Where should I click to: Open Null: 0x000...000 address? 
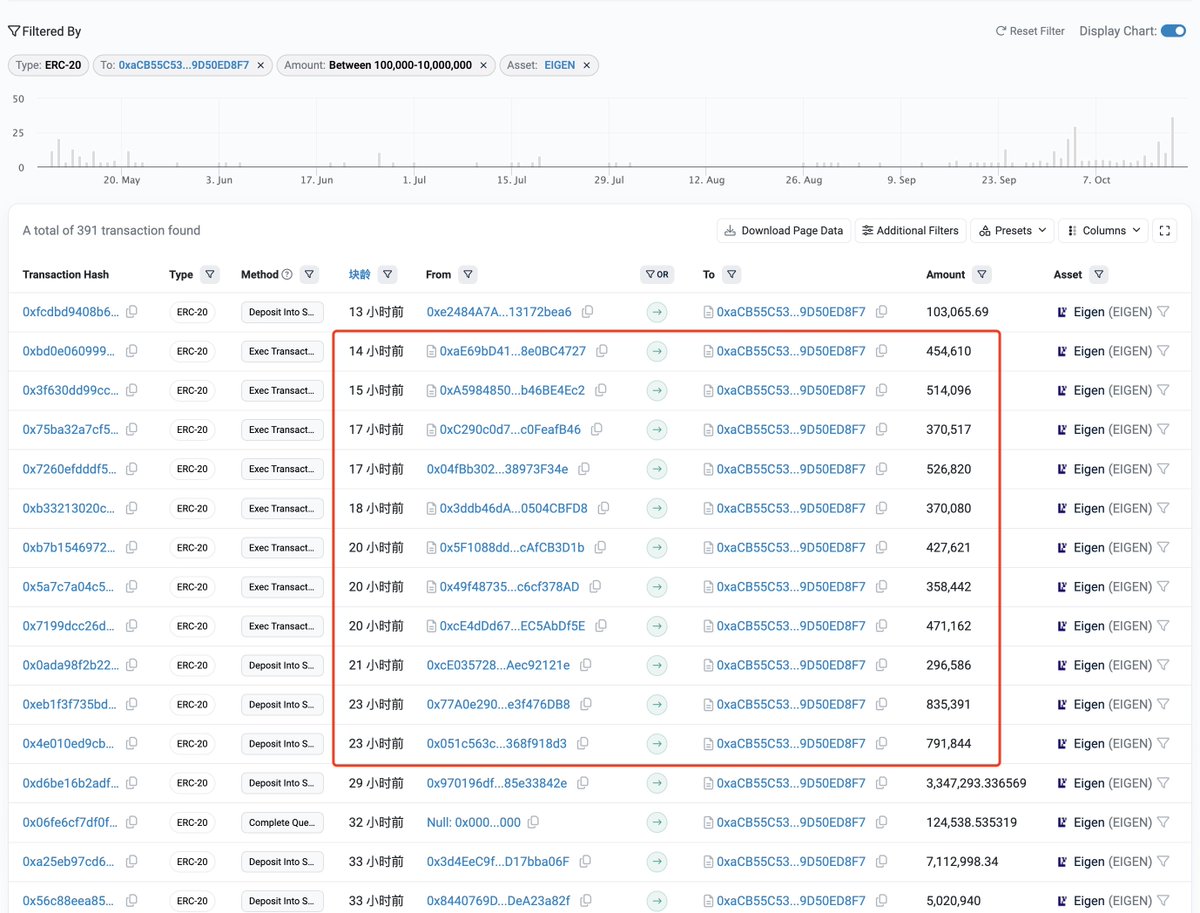[473, 822]
